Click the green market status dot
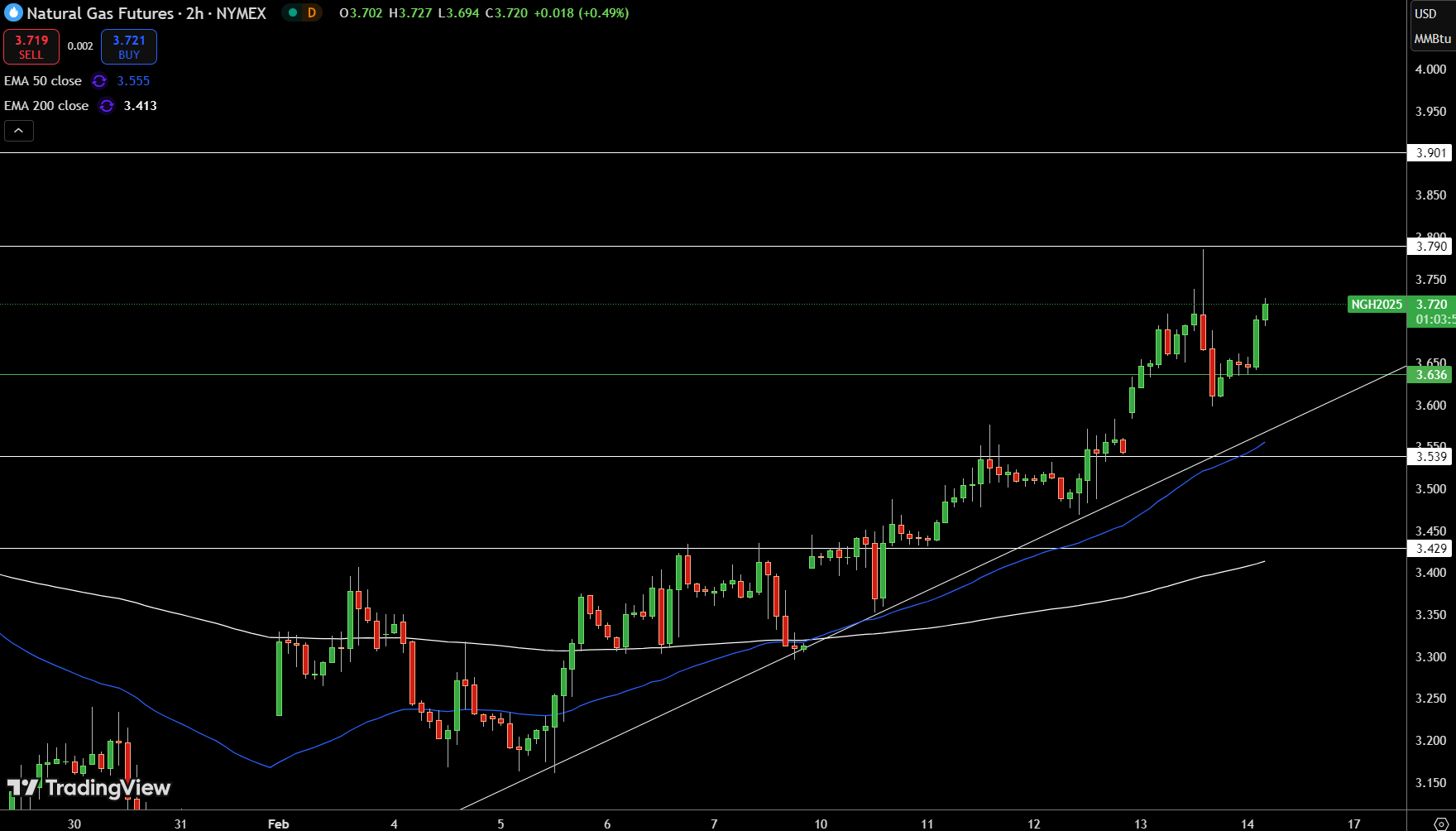 tap(293, 13)
